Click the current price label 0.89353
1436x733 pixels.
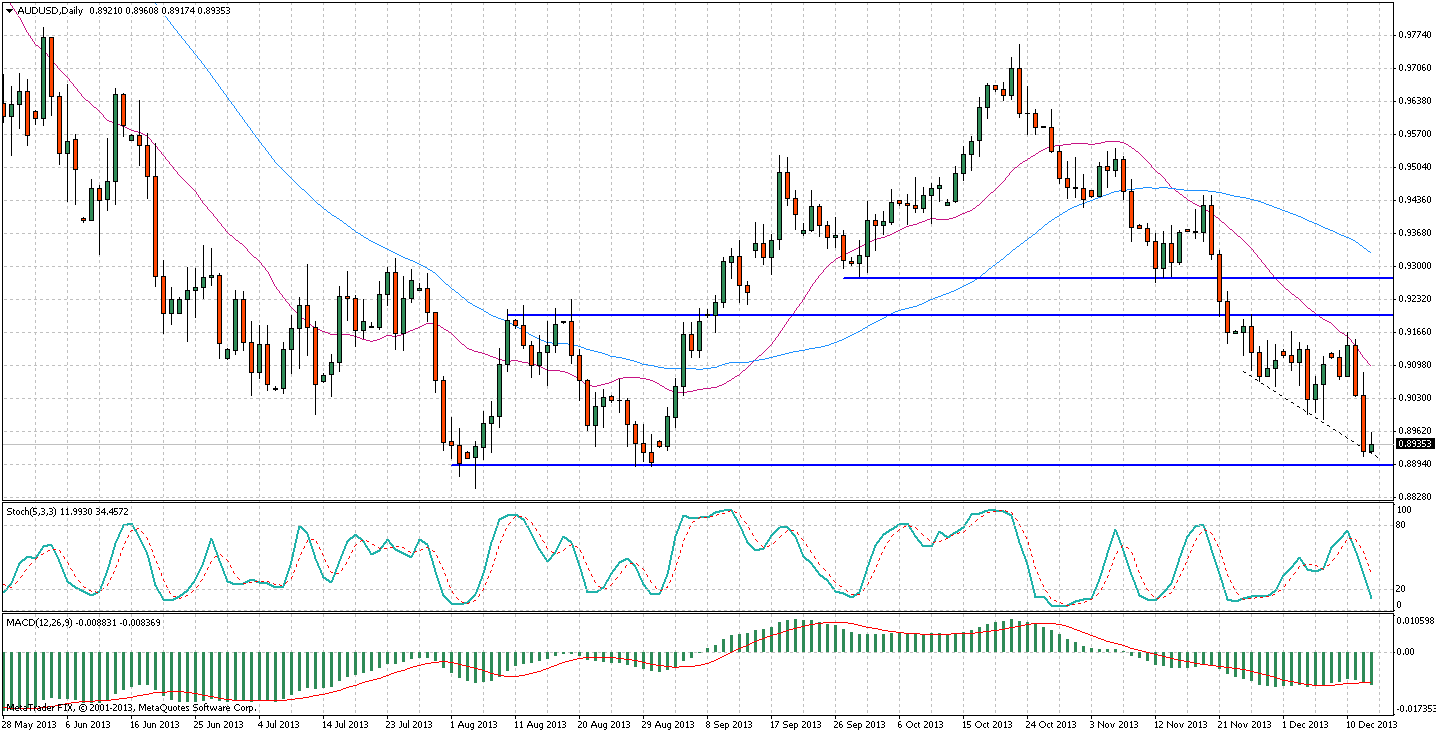[1415, 444]
